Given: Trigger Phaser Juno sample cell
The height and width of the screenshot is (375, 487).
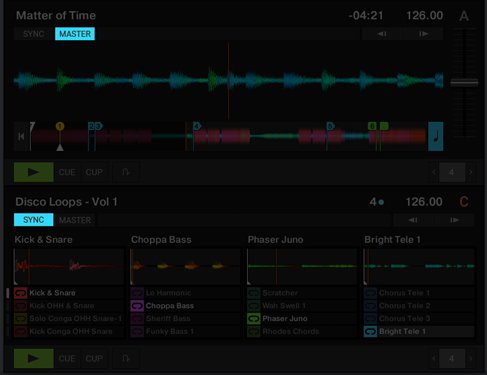Looking at the screenshot, I should tap(302, 319).
